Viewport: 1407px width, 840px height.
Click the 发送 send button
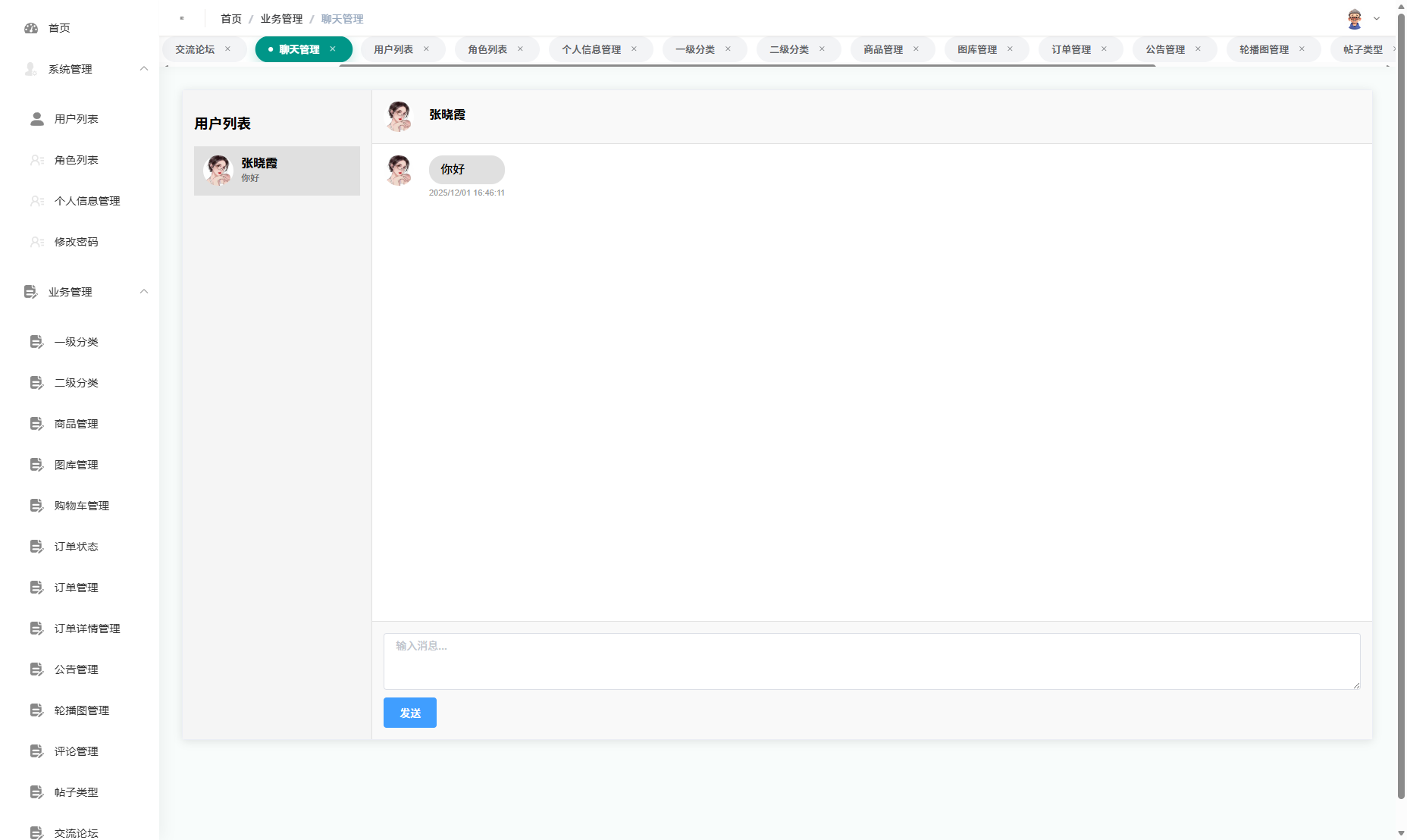point(410,713)
